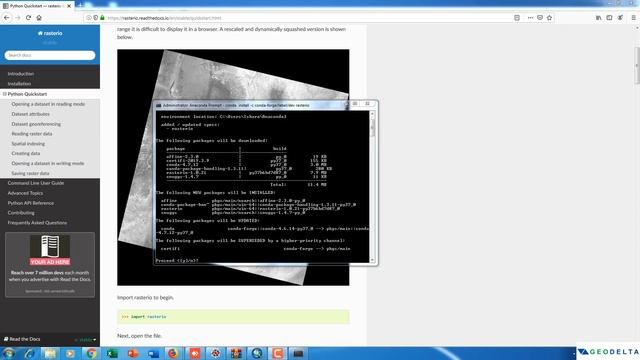The height and width of the screenshot is (360, 640).
Task: Open Command Line User Guide
Action: [36, 183]
